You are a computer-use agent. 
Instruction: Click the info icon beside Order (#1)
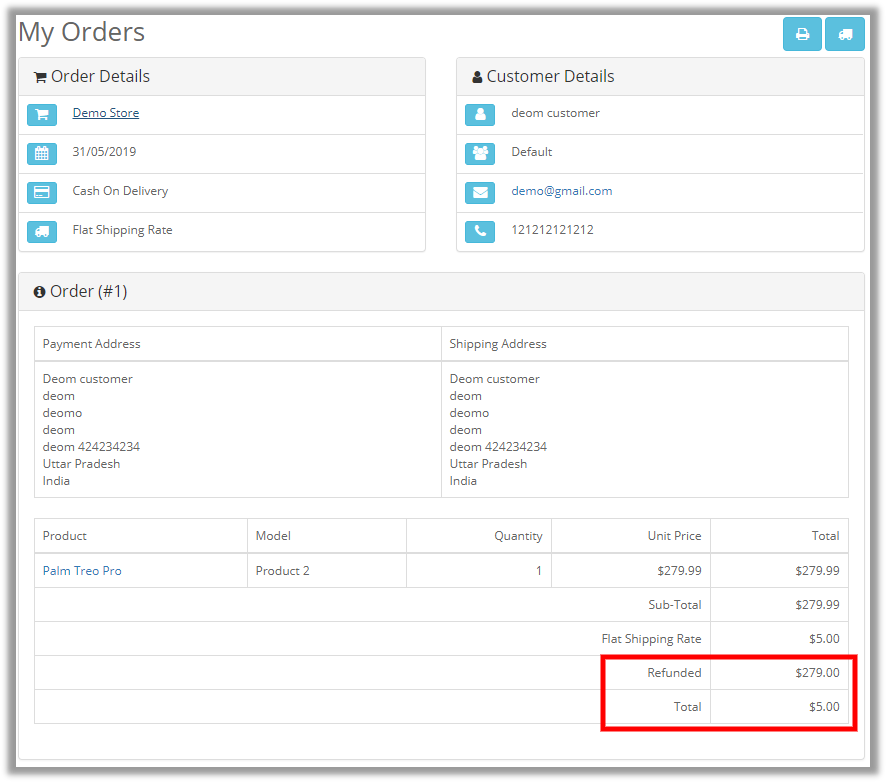39,292
